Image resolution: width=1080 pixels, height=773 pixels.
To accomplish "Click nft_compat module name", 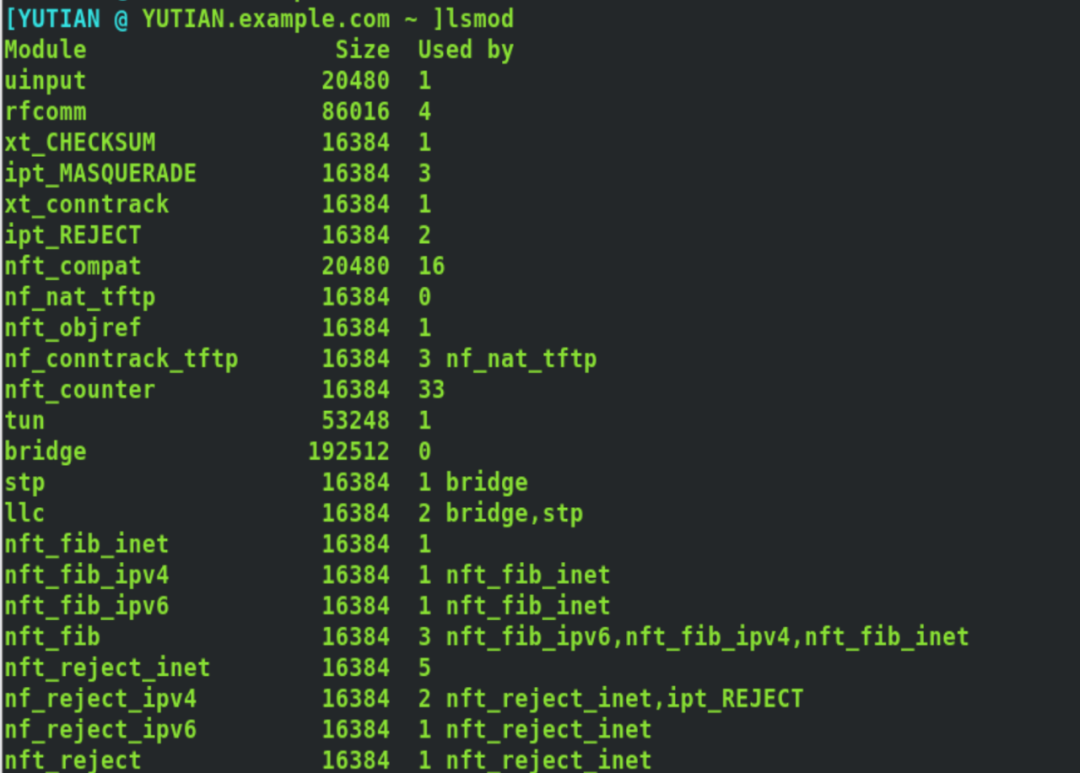I will [73, 267].
